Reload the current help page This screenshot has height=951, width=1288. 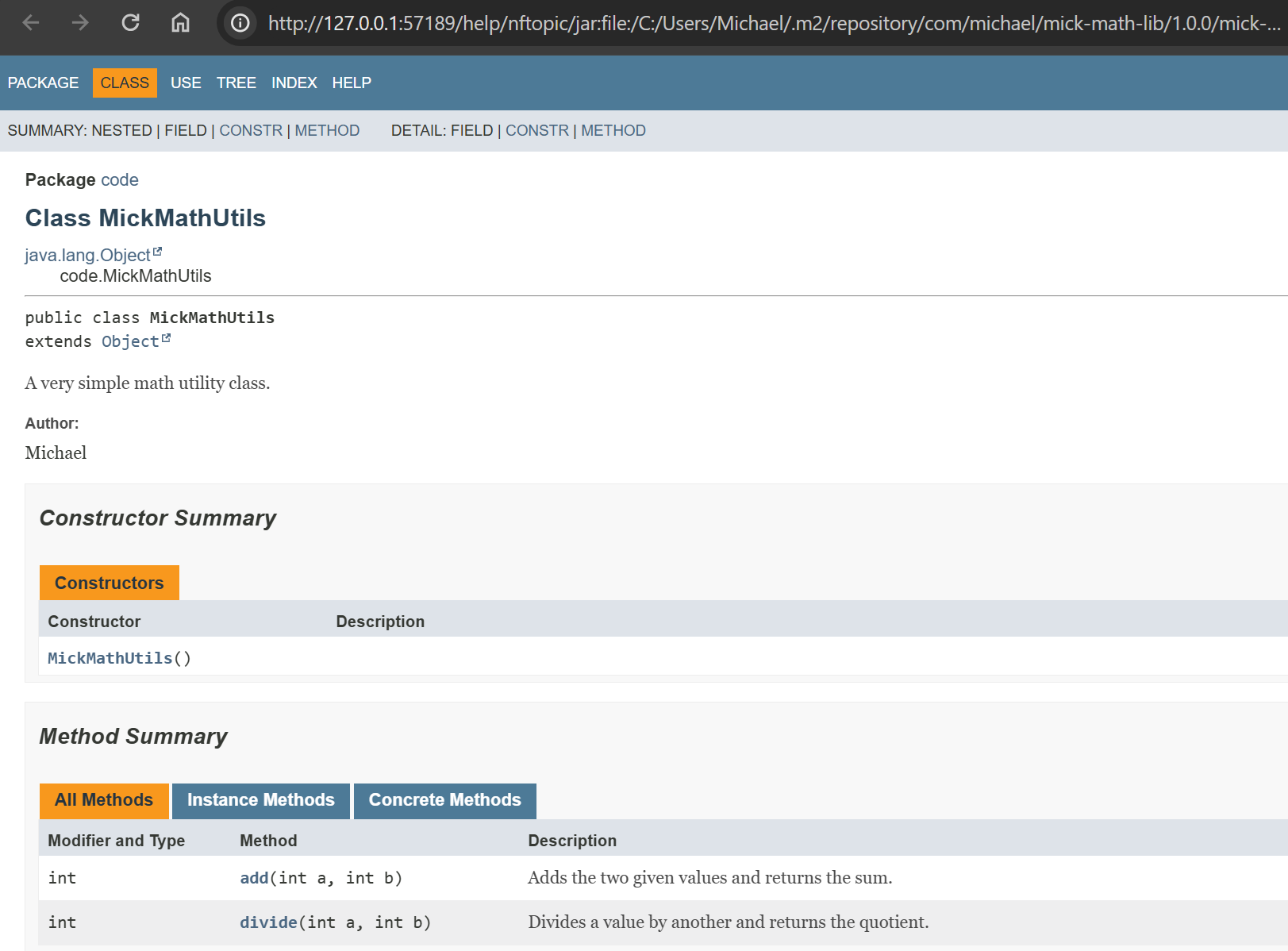coord(130,23)
